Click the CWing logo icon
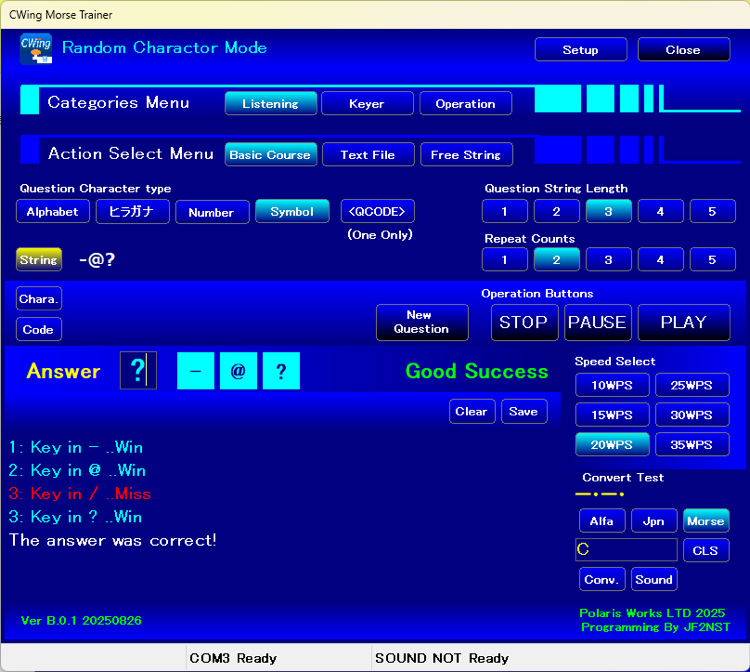 36,49
